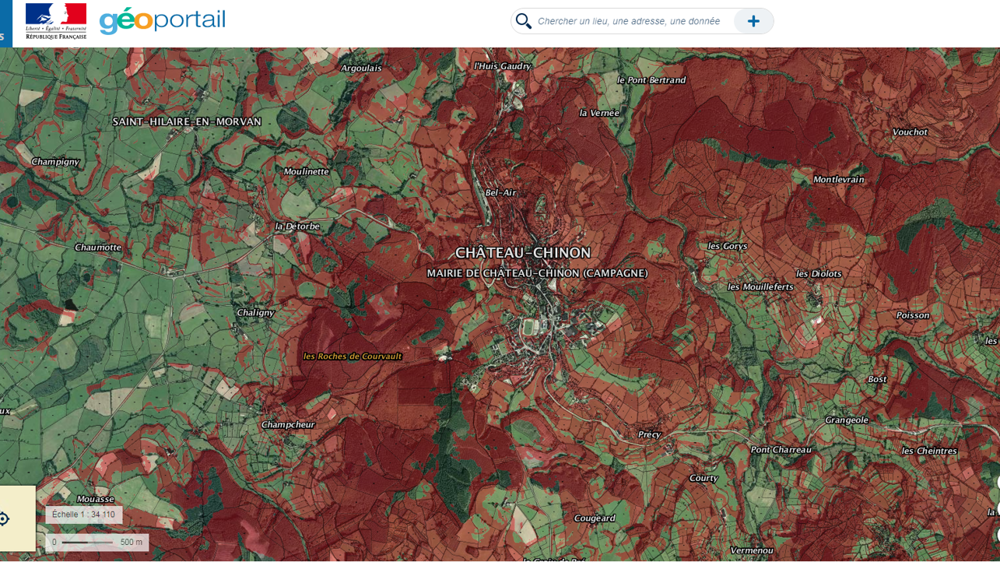This screenshot has height=562, width=1000.
Task: Open advanced search with the plus button
Action: [x=753, y=21]
